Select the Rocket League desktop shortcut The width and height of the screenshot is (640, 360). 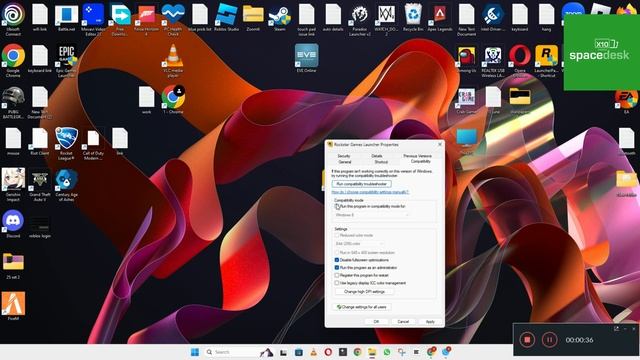pyautogui.click(x=66, y=143)
